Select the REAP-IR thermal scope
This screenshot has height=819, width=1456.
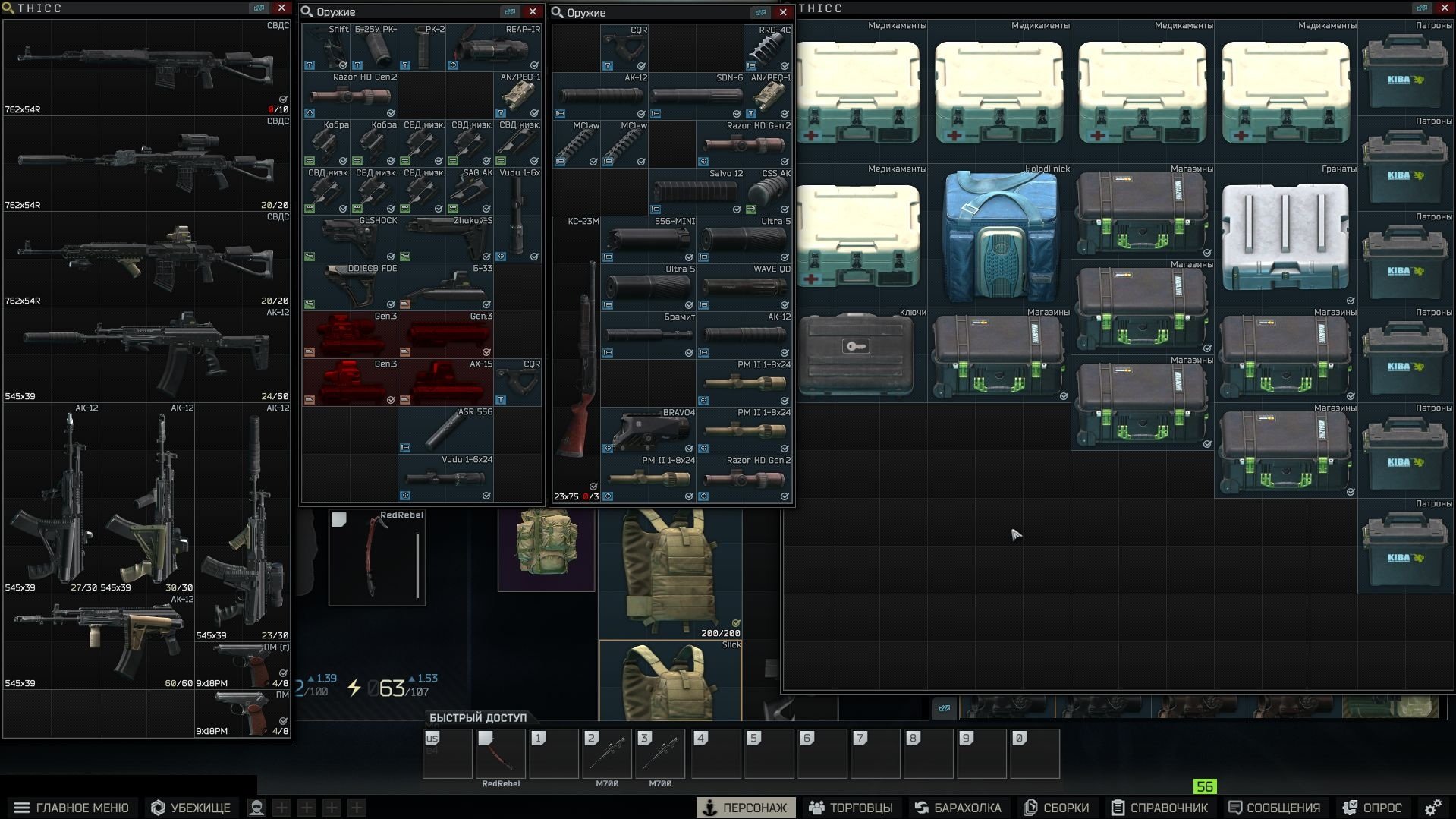pos(494,49)
